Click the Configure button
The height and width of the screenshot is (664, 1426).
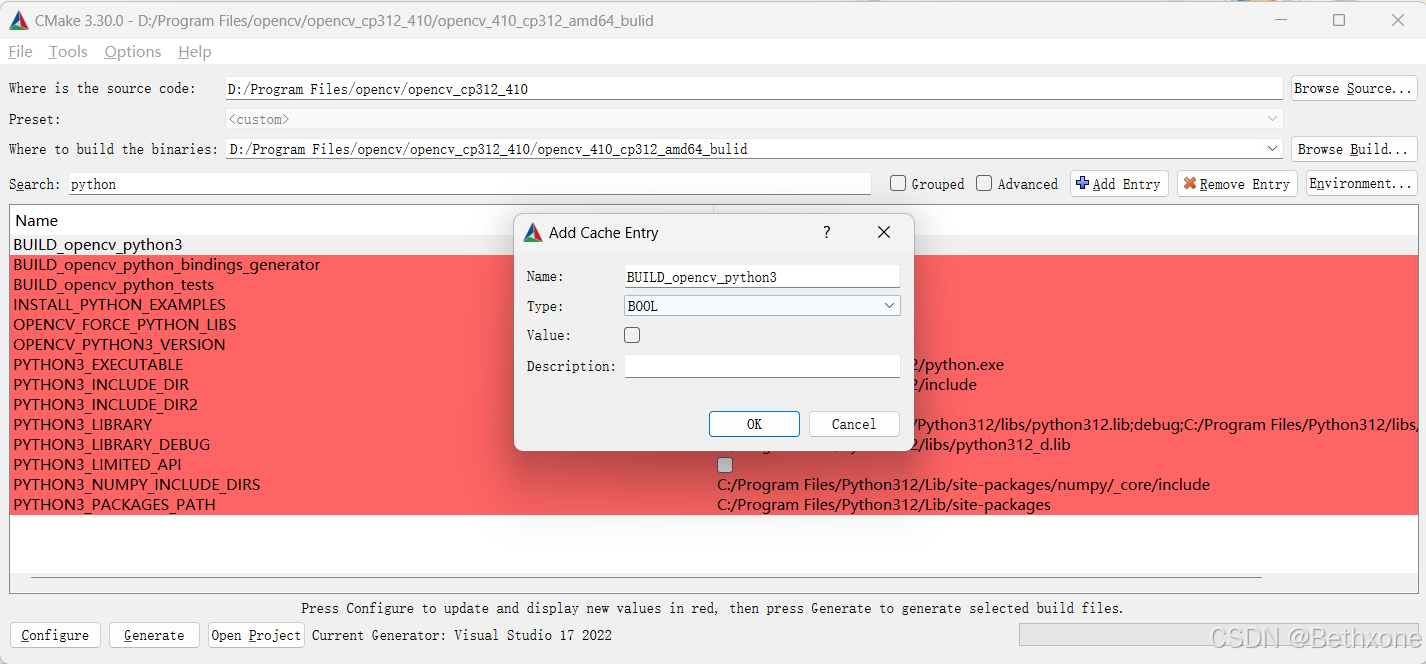pyautogui.click(x=55, y=635)
